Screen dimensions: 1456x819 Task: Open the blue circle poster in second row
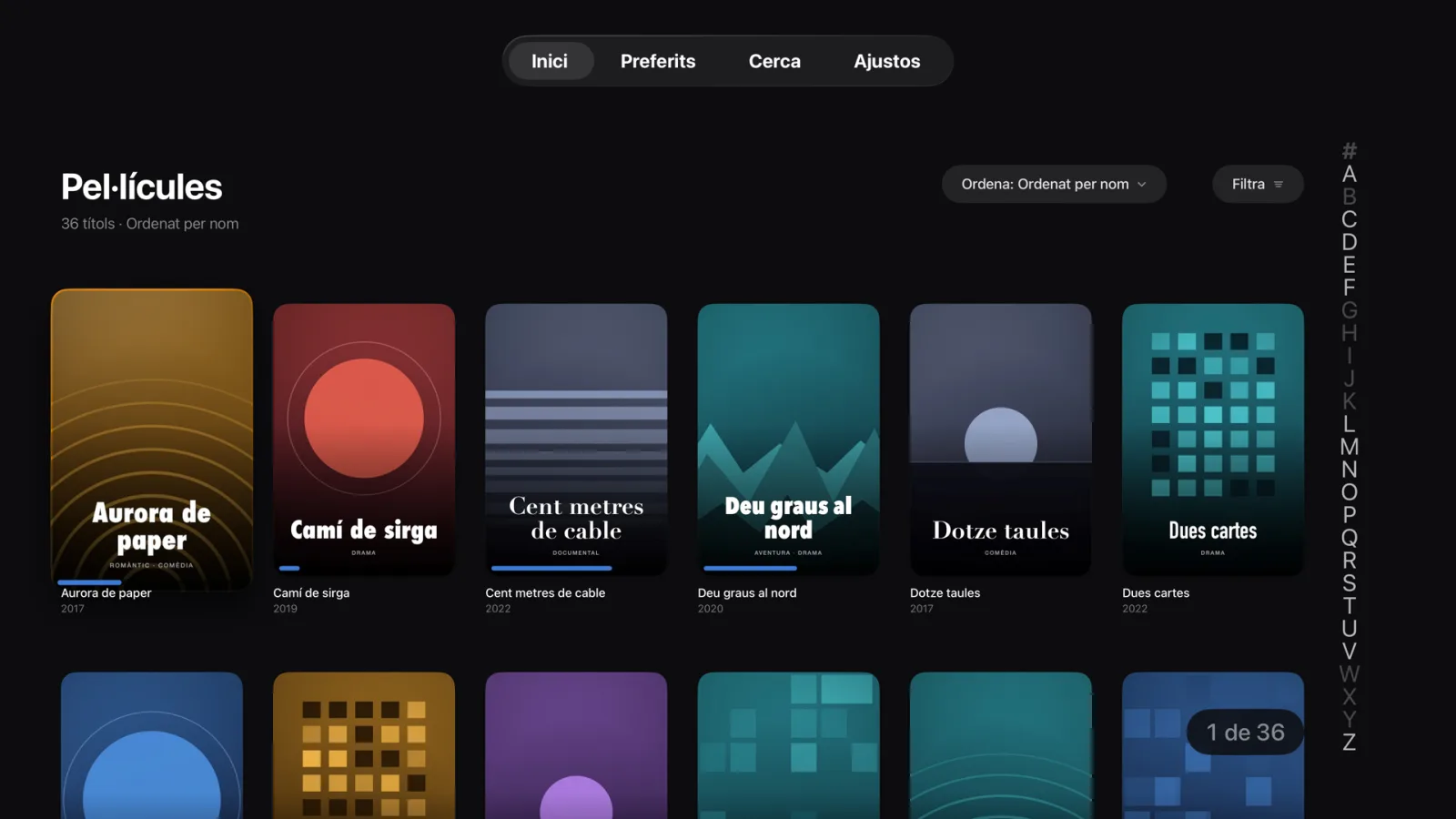pyautogui.click(x=152, y=745)
